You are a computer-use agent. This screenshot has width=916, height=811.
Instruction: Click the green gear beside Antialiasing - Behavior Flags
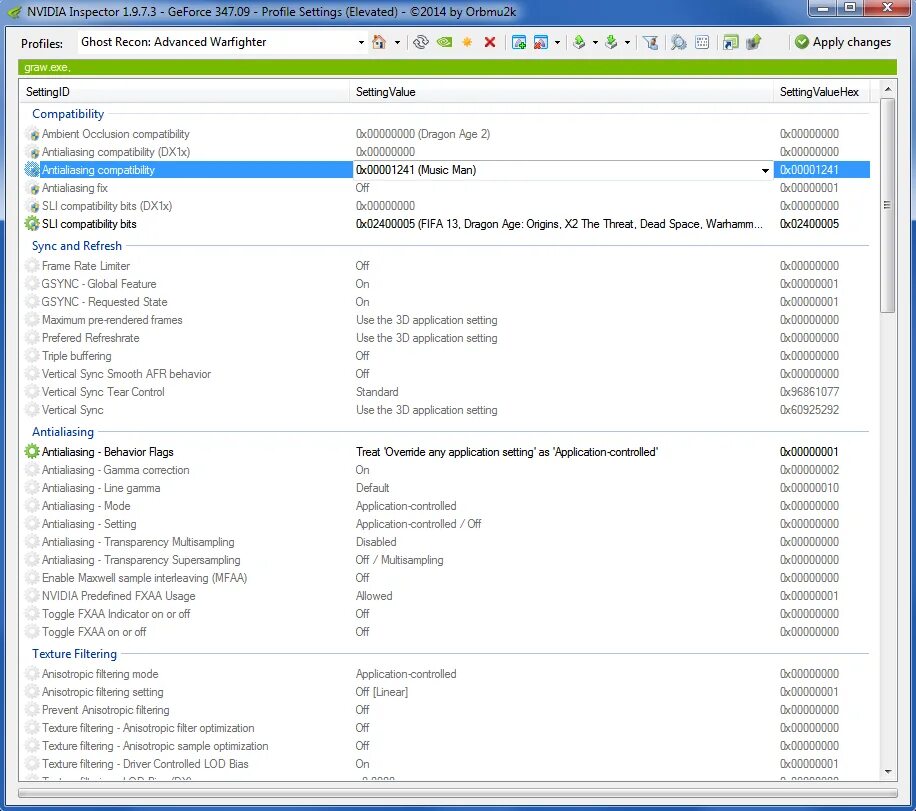click(32, 452)
